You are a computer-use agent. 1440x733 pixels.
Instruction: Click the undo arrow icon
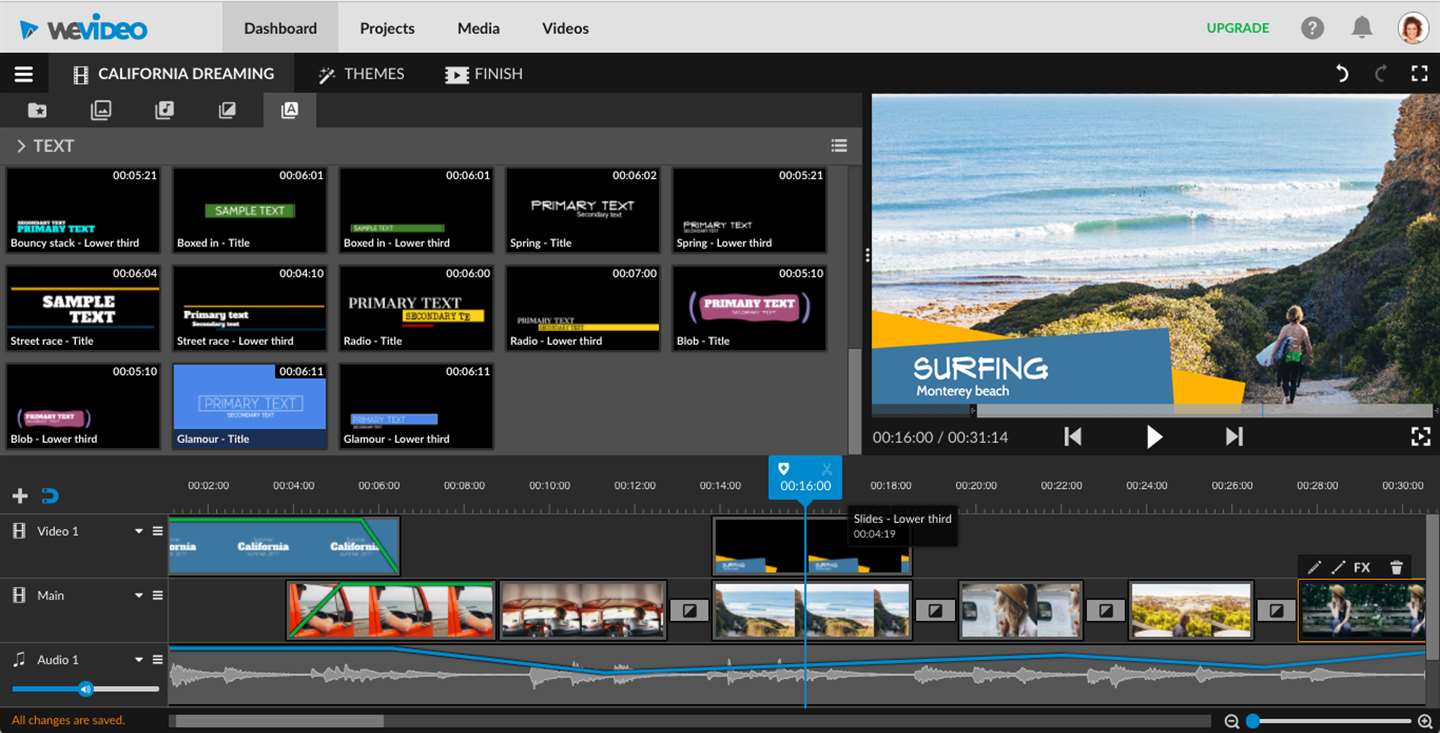point(1342,73)
